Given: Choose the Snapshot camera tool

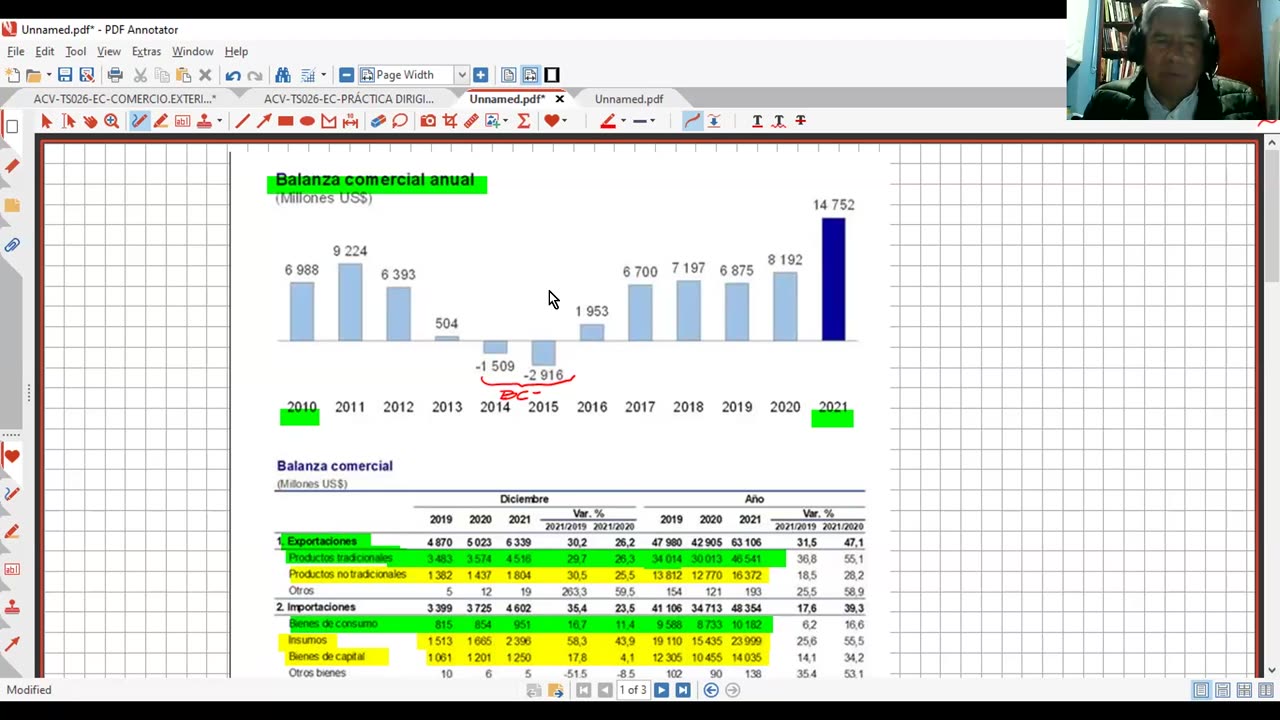Looking at the screenshot, I should pyautogui.click(x=428, y=121).
